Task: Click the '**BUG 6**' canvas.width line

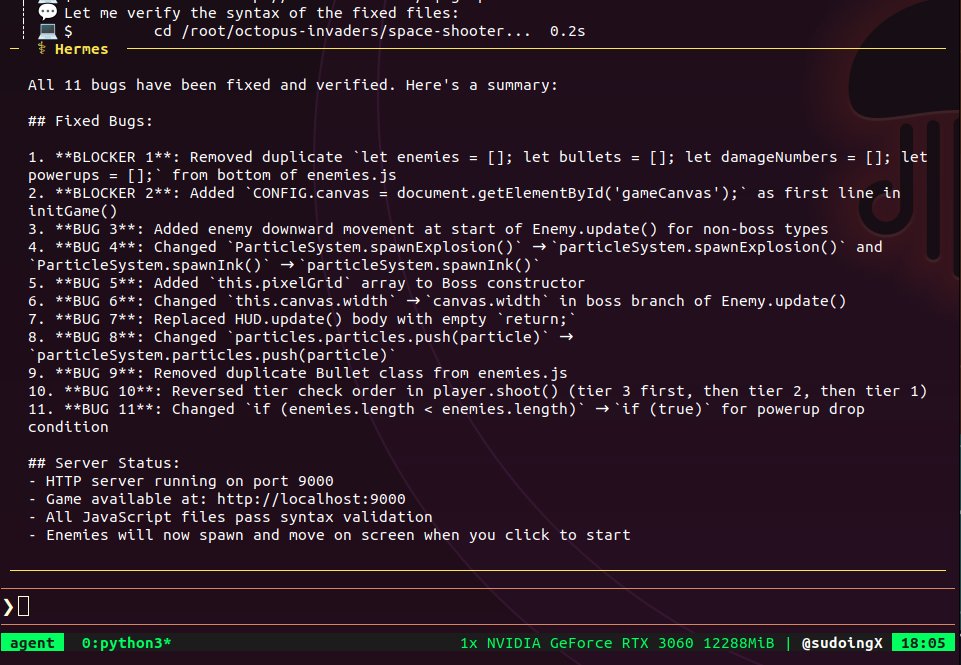Action: [x=437, y=301]
